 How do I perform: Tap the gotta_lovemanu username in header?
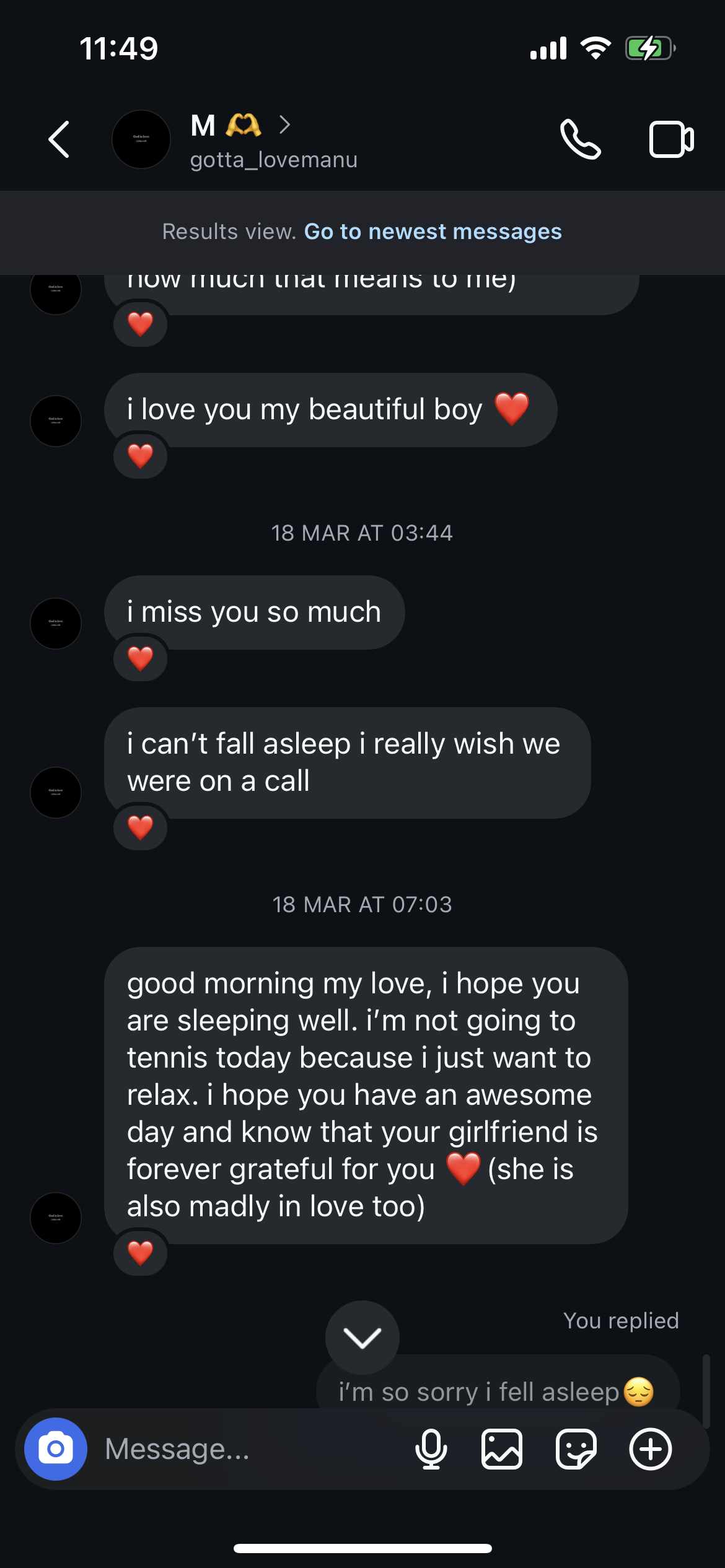tap(274, 160)
